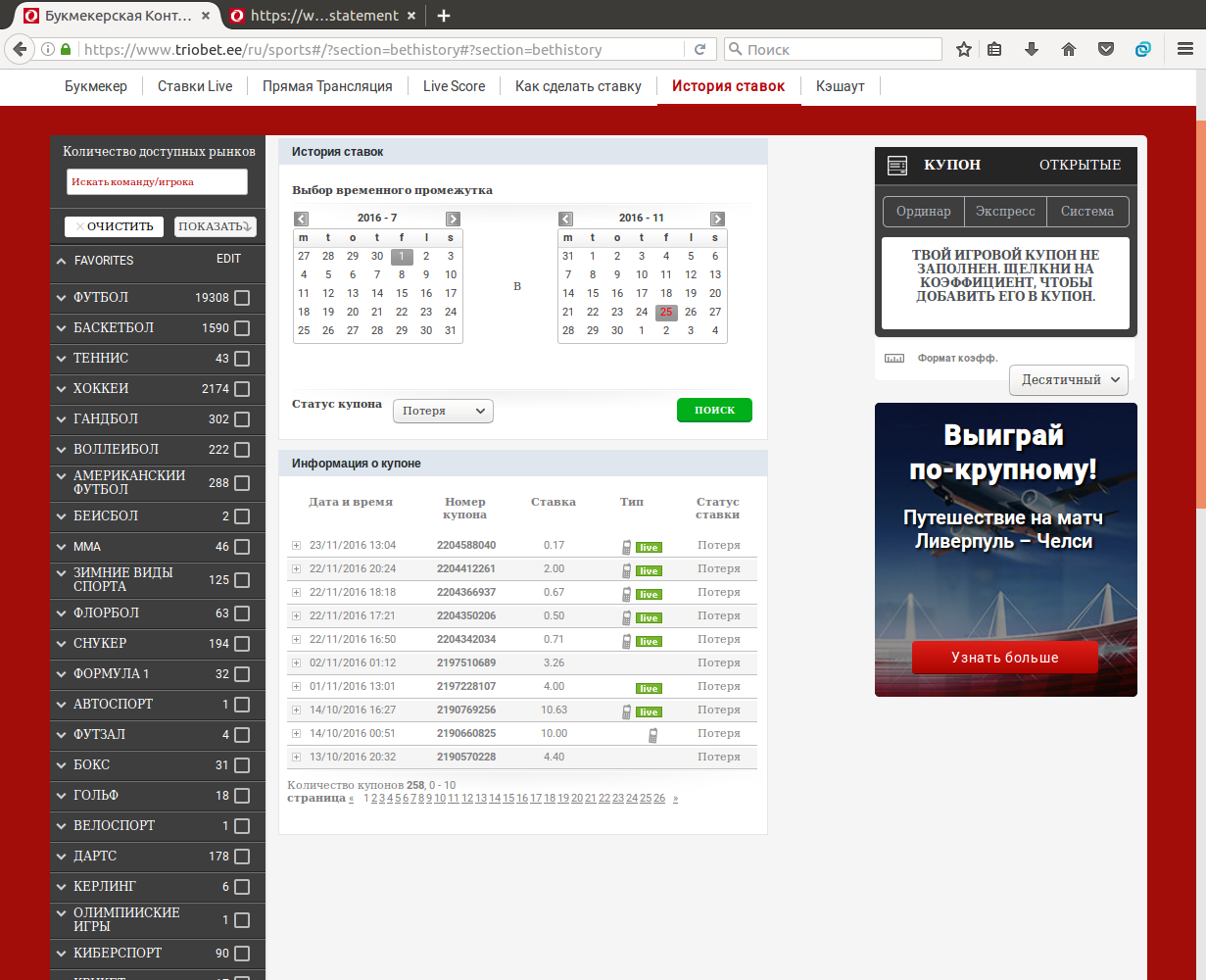Viewport: 1206px width, 980px height.
Task: Go to previous month in right calendar
Action: pyautogui.click(x=565, y=219)
